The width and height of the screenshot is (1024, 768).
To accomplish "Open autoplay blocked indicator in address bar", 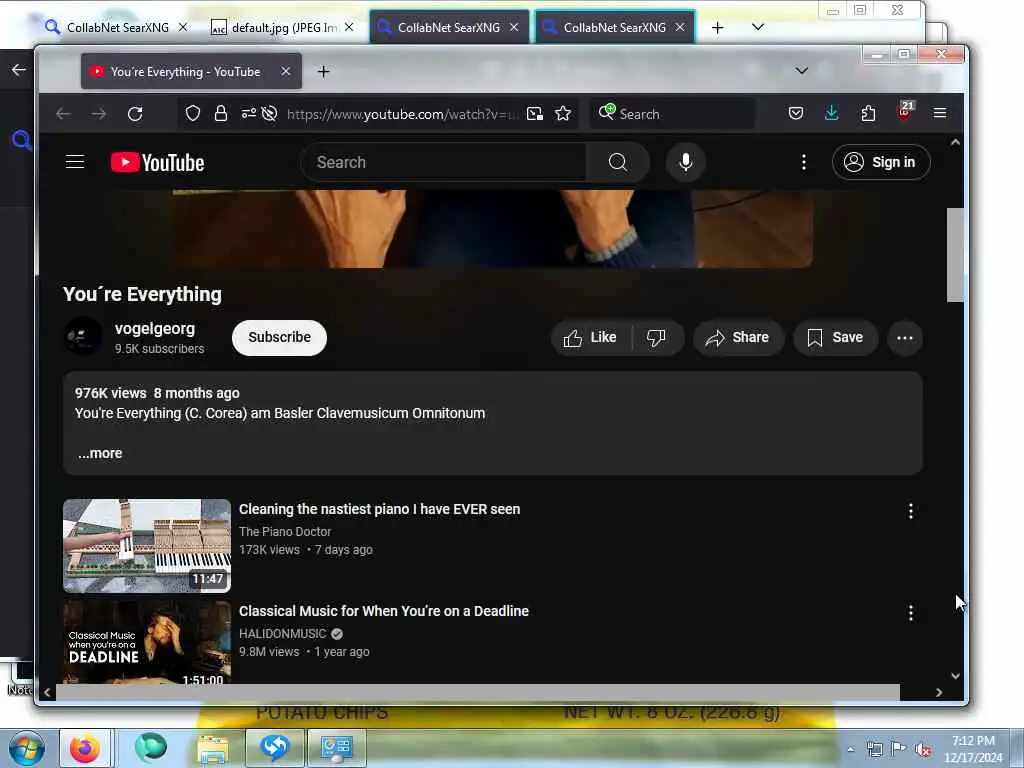I will click(269, 114).
